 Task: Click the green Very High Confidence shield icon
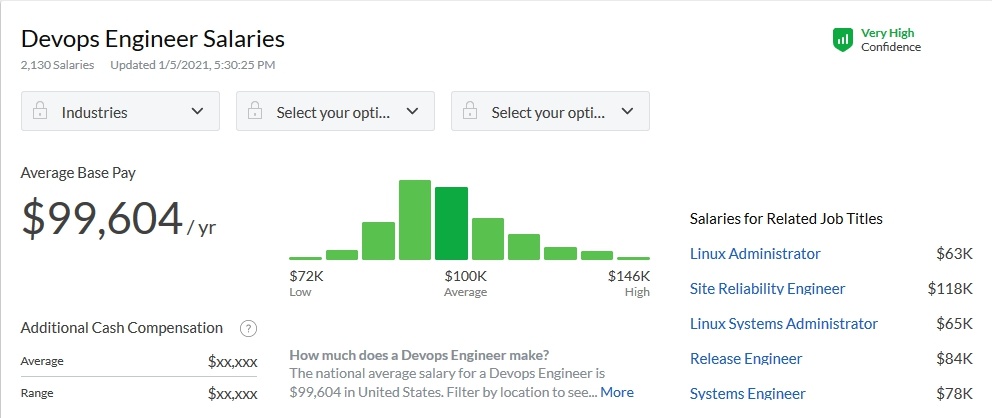point(842,40)
